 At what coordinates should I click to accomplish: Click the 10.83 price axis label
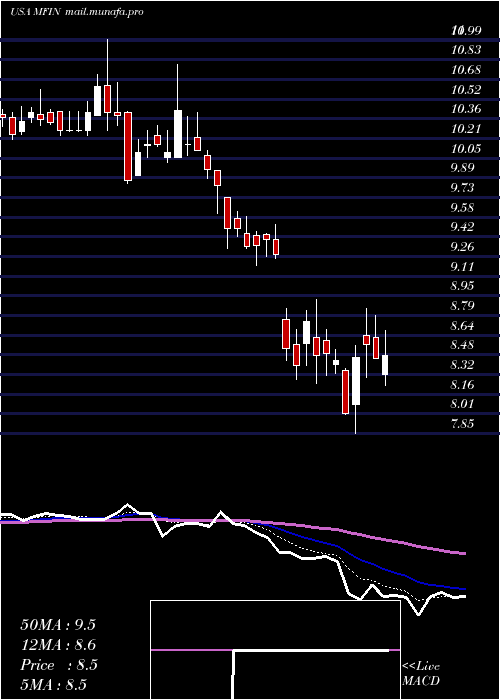(466, 50)
